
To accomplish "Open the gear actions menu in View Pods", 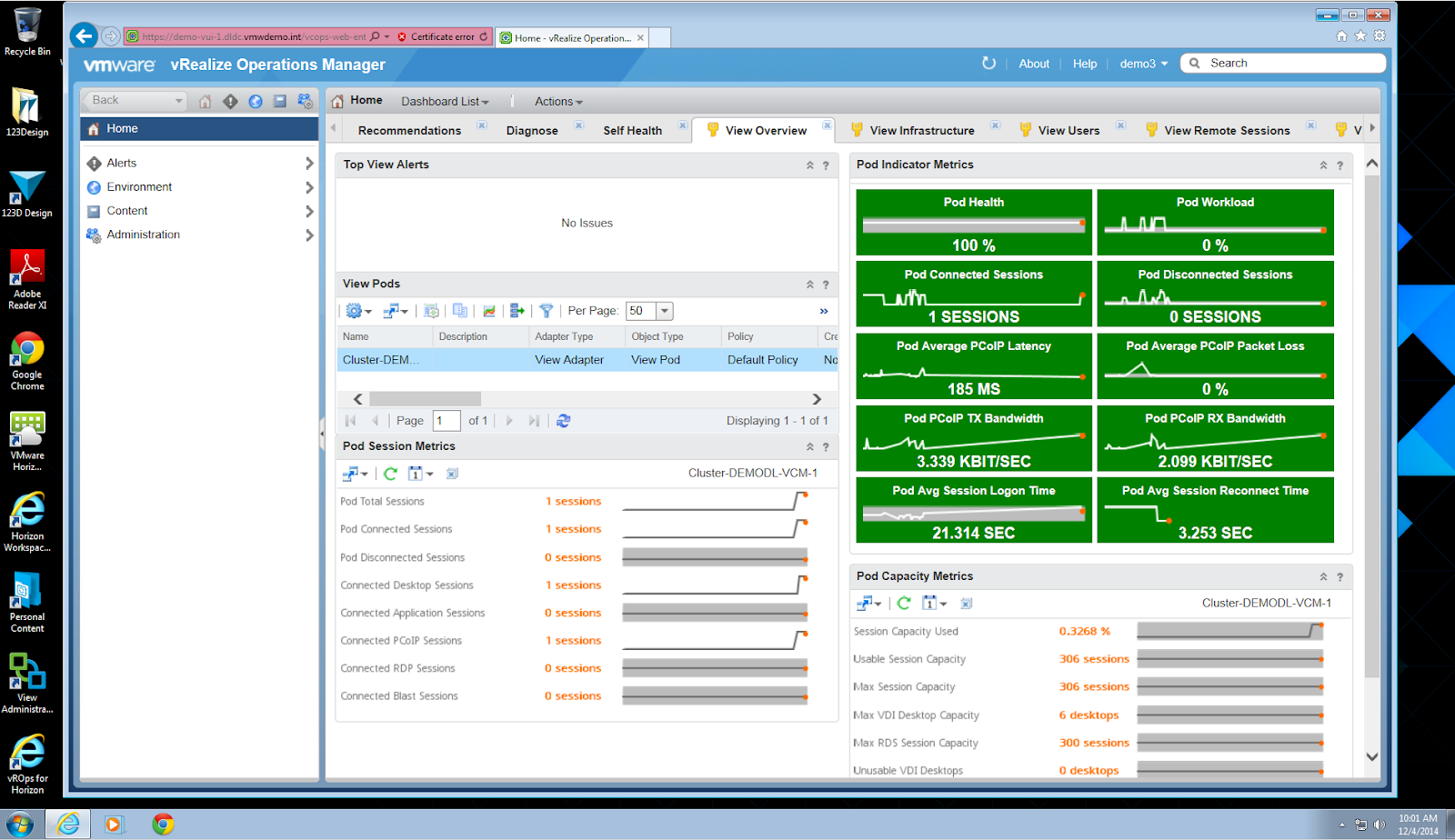I will tap(358, 311).
